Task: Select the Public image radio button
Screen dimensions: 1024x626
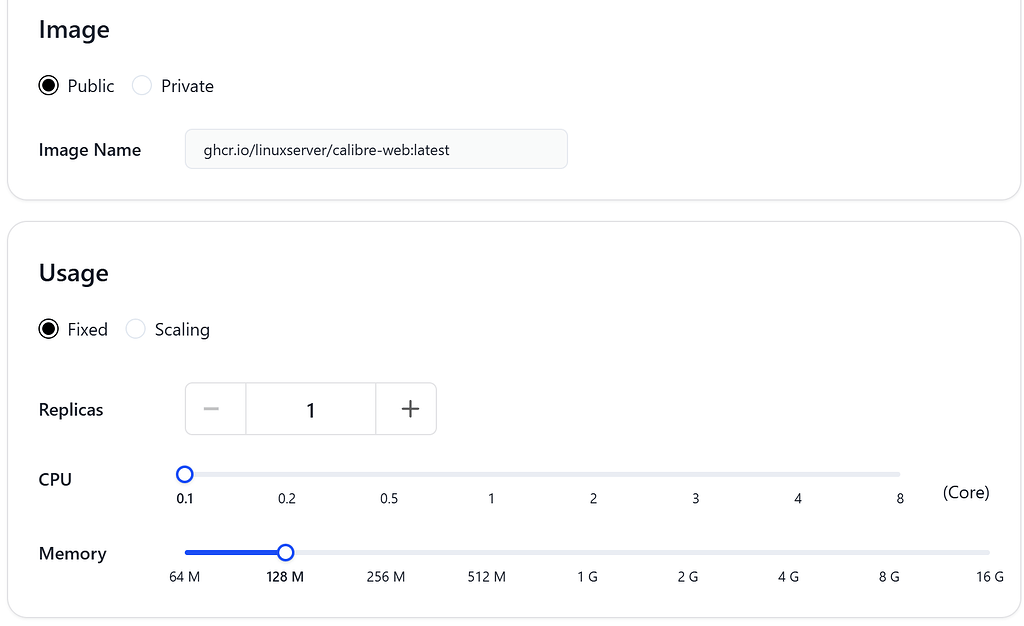Action: pyautogui.click(x=48, y=86)
